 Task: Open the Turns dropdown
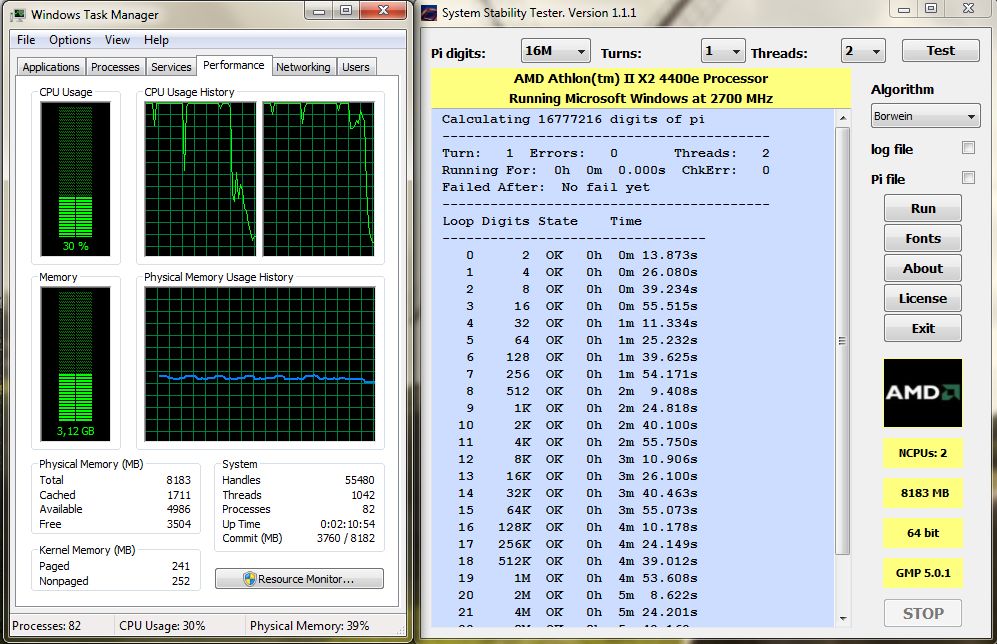[x=723, y=51]
